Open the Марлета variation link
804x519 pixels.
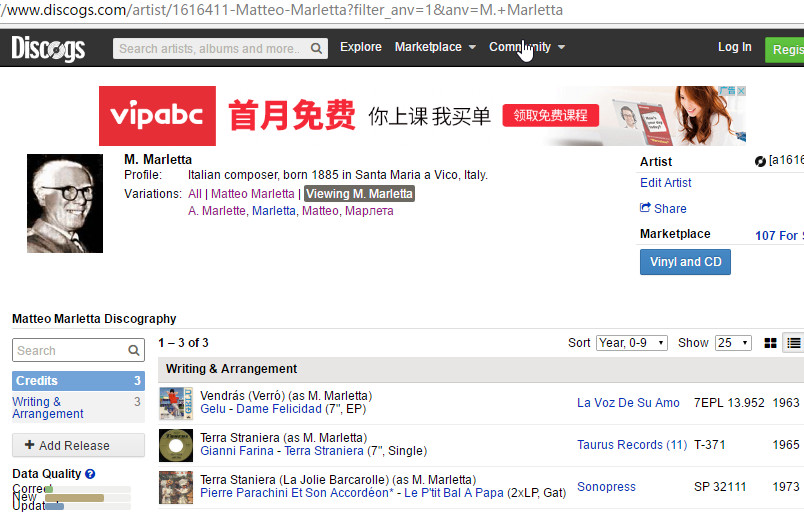coord(369,211)
